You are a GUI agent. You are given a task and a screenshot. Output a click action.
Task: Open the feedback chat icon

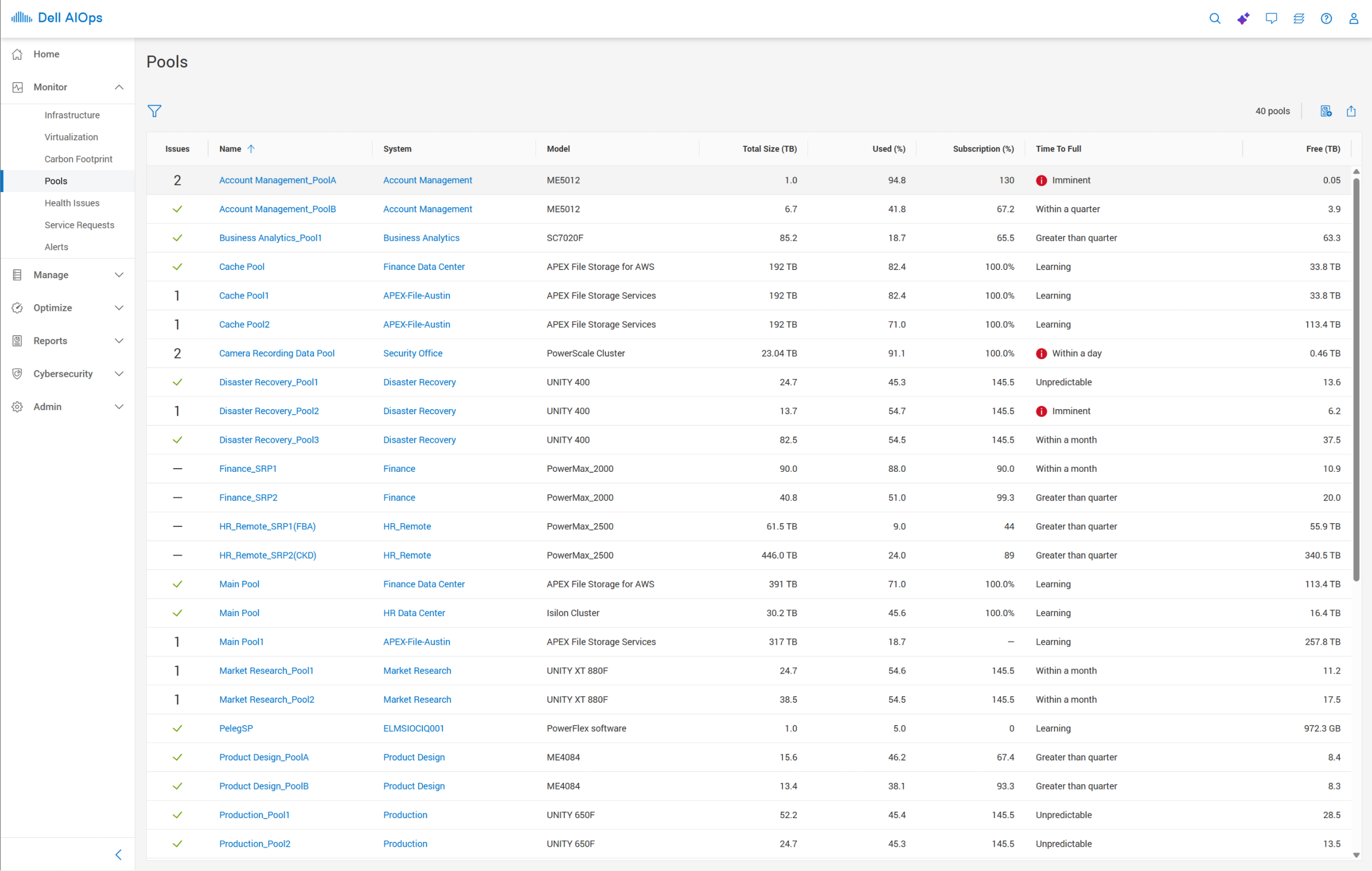tap(1271, 18)
